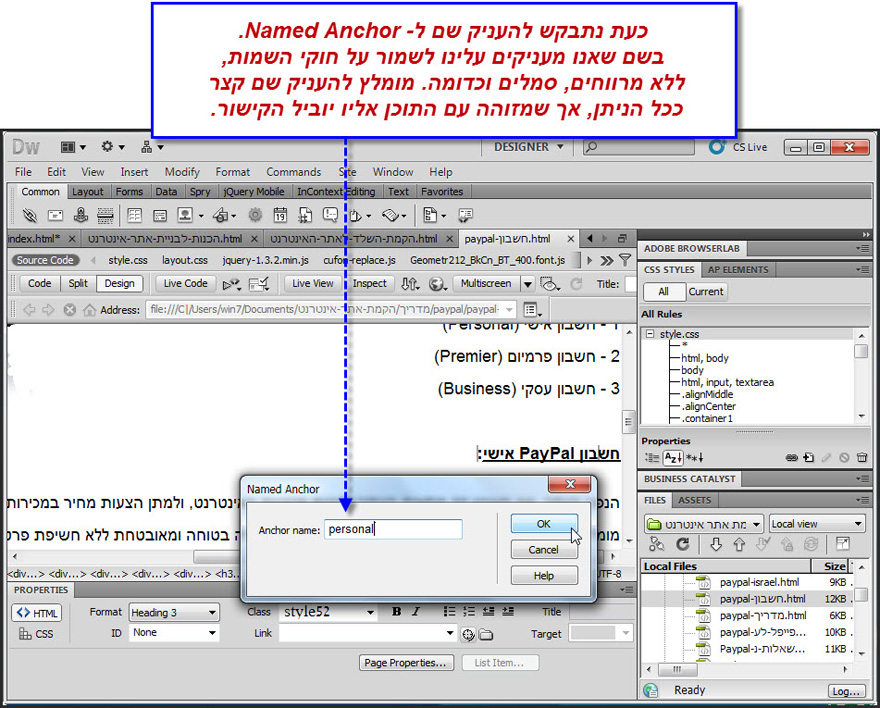Image resolution: width=880 pixels, height=708 pixels.
Task: Toggle the Design view button
Action: point(120,284)
